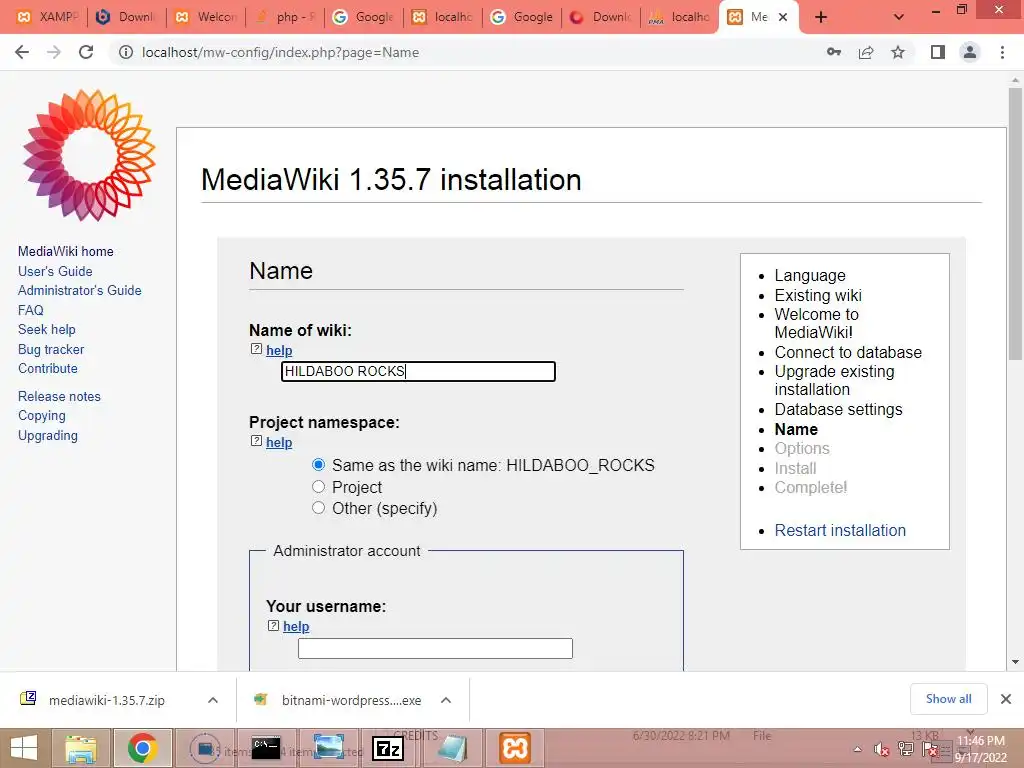The height and width of the screenshot is (768, 1024).
Task: Open the Contribute link
Action: [48, 368]
